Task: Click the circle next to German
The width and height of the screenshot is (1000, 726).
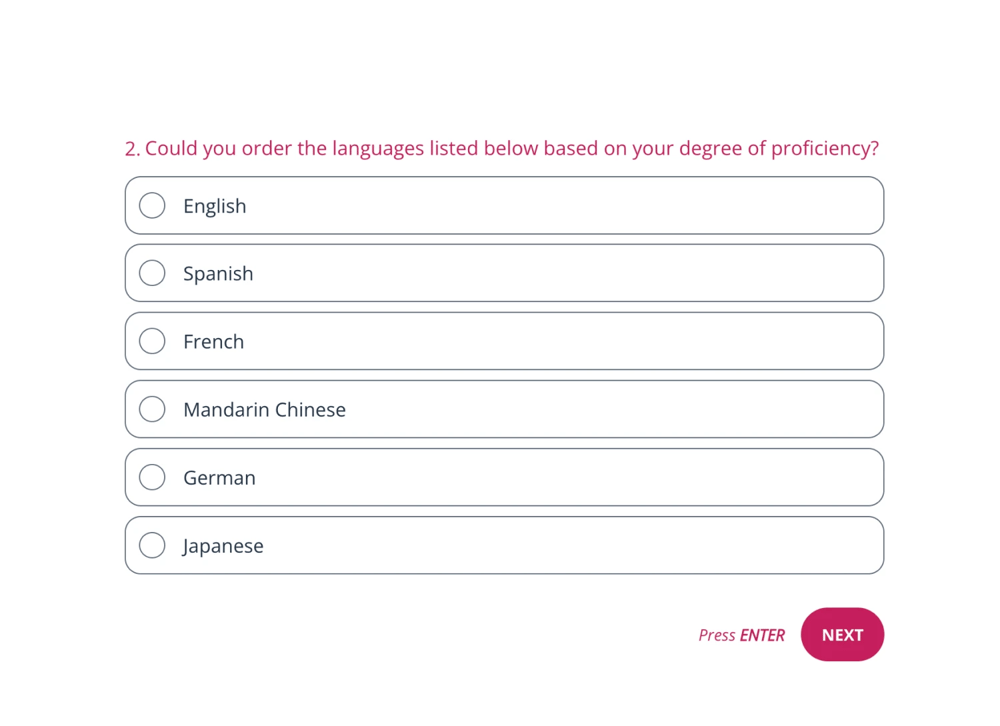Action: tap(152, 477)
